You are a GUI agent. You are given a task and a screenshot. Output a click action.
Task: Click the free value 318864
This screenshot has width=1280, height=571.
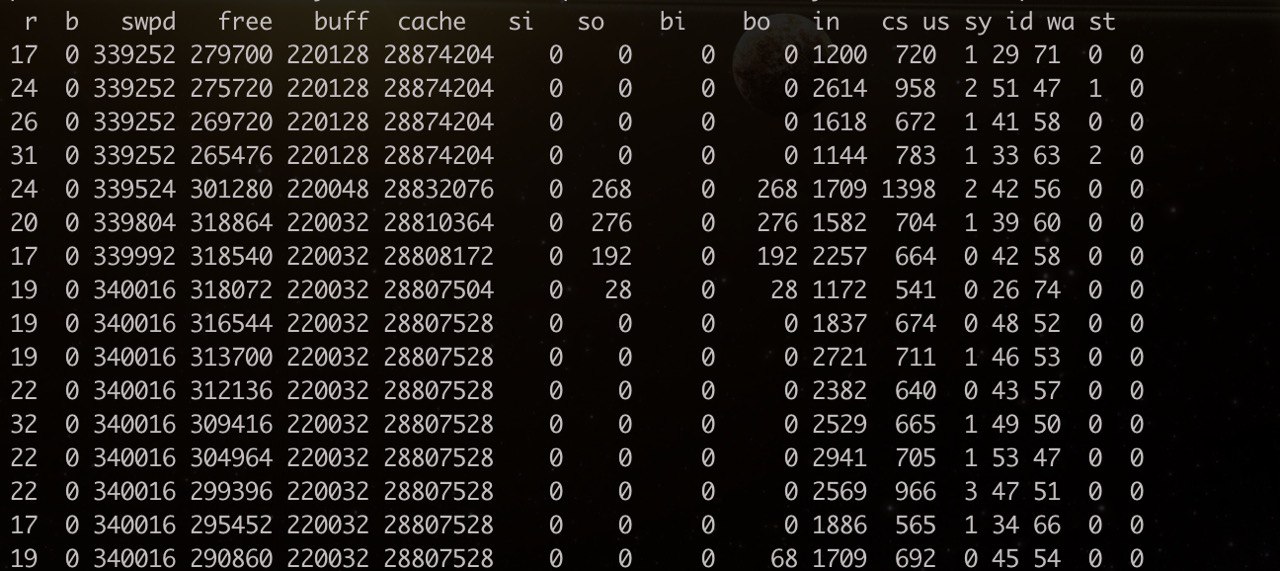point(230,222)
